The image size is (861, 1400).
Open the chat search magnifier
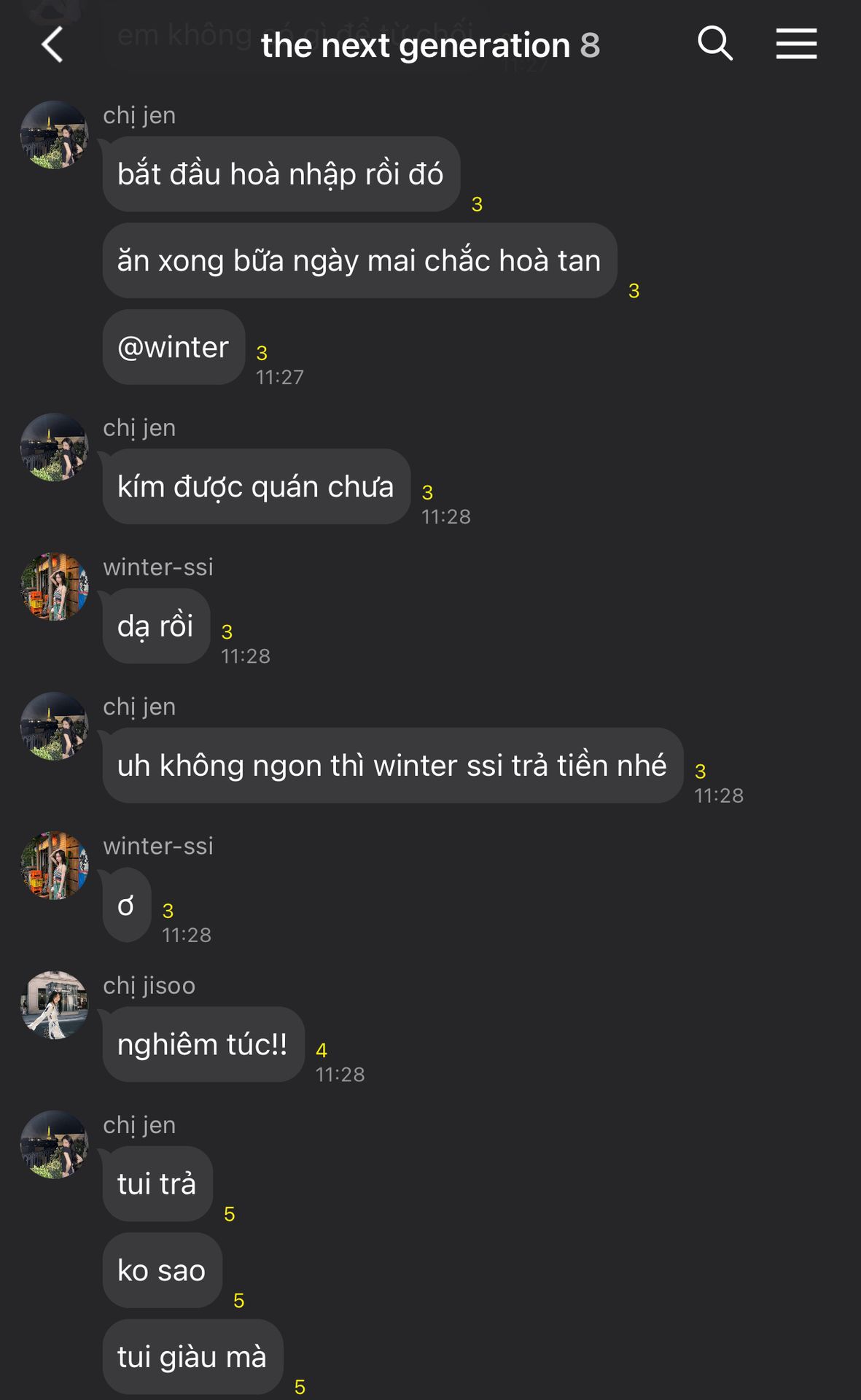click(x=714, y=44)
